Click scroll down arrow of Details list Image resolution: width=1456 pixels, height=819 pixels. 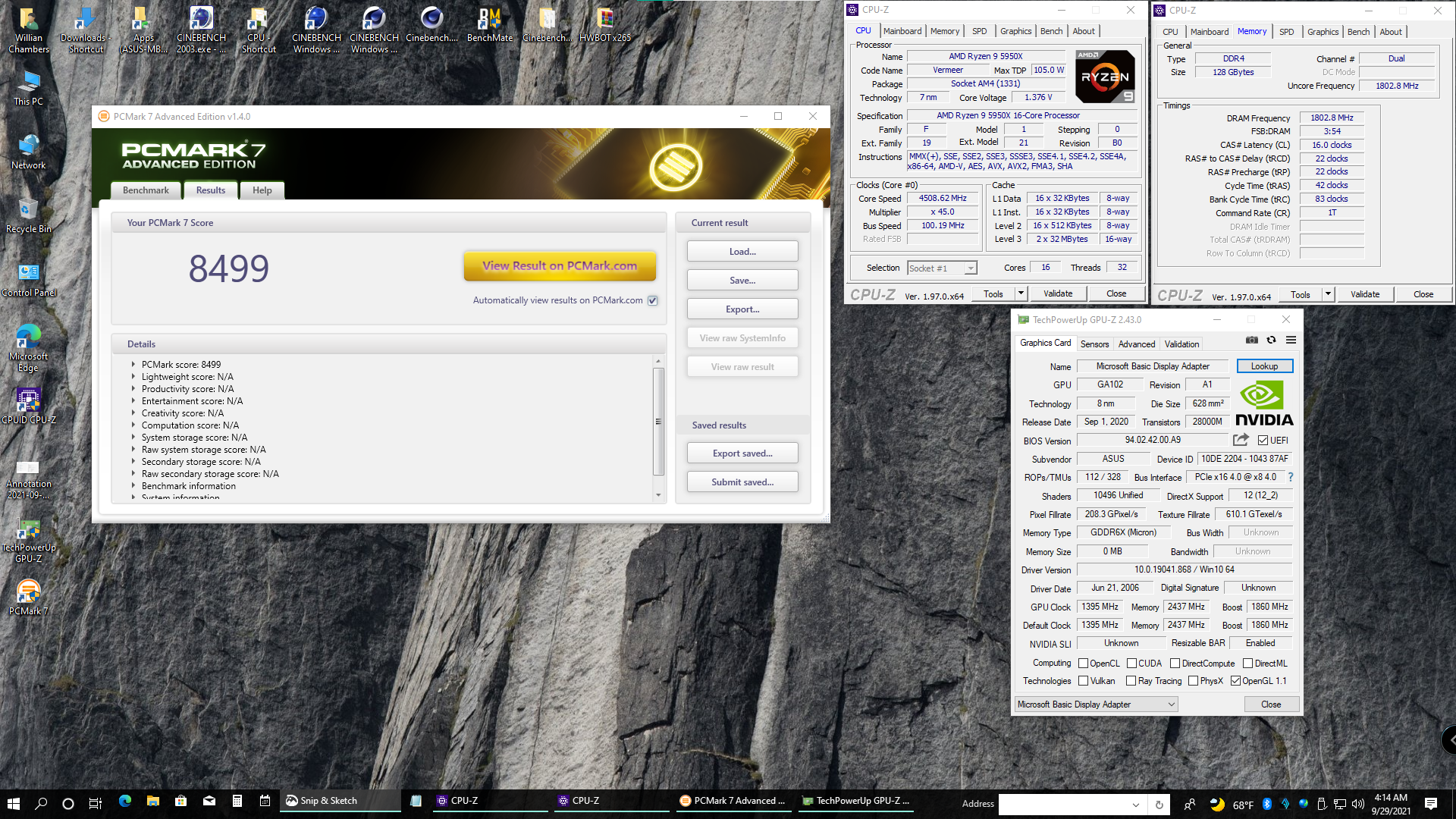pyautogui.click(x=658, y=494)
